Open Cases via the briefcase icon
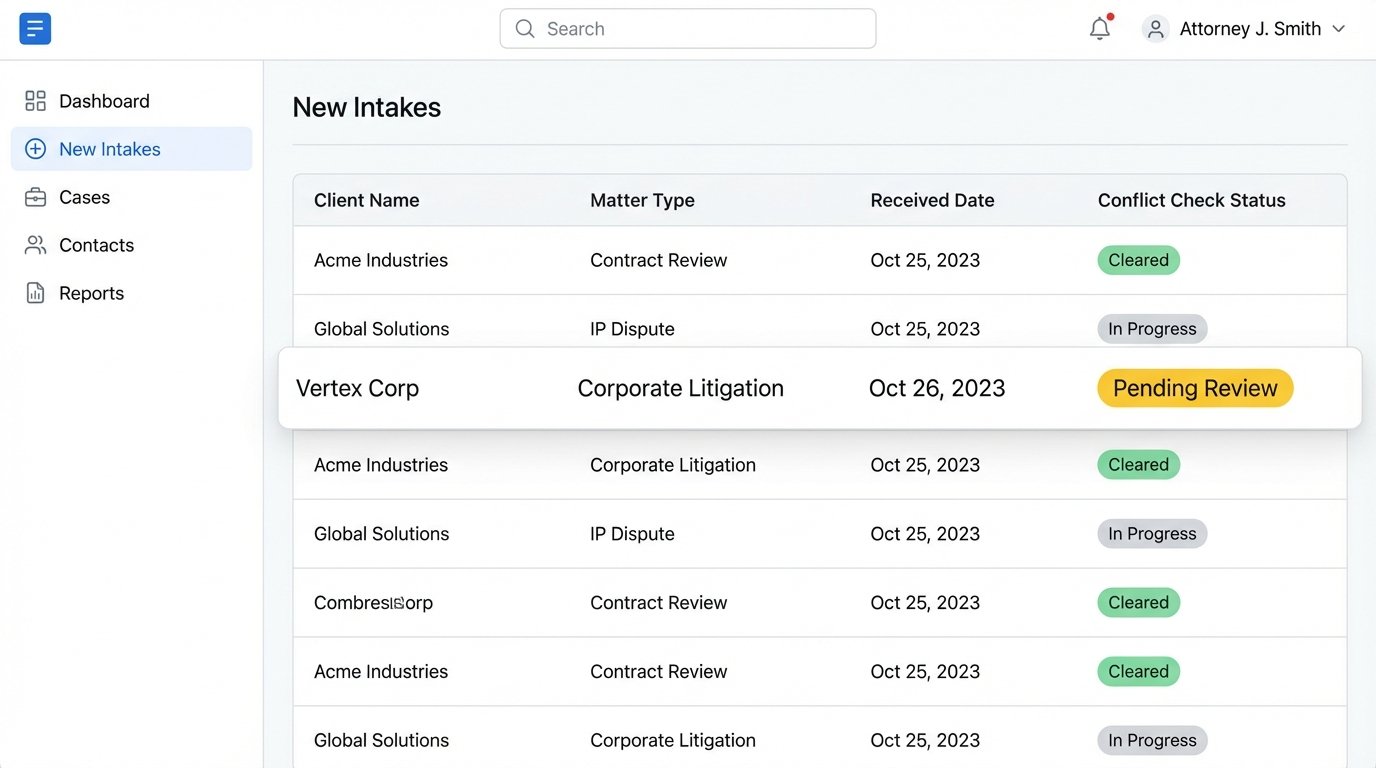Screen dimensions: 1376x768 click(x=35, y=196)
